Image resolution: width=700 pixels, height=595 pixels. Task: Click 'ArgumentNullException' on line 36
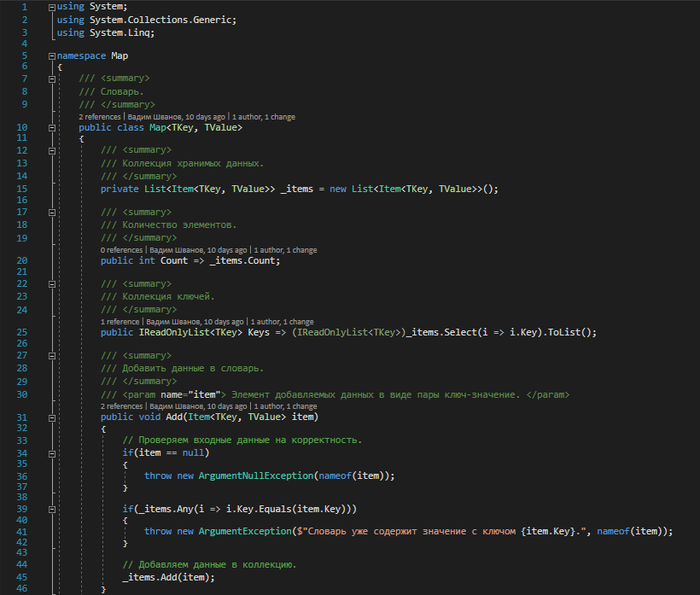[256, 476]
